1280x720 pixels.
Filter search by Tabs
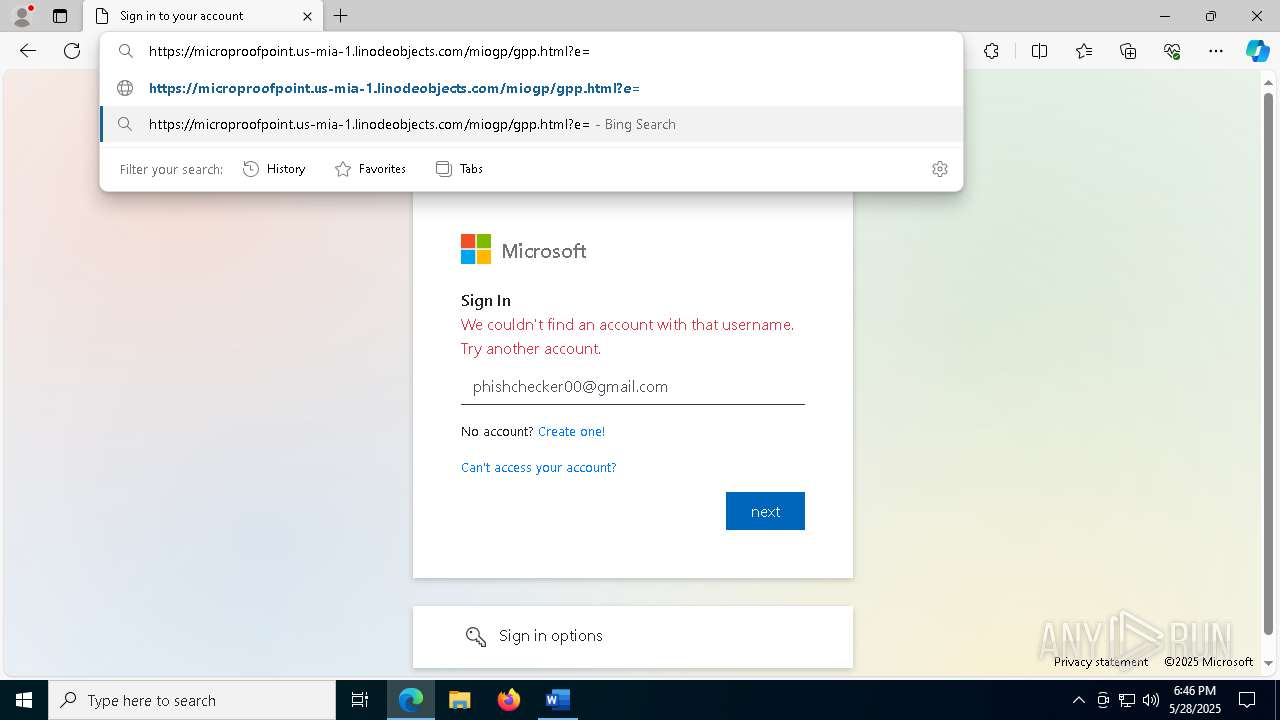[x=459, y=169]
